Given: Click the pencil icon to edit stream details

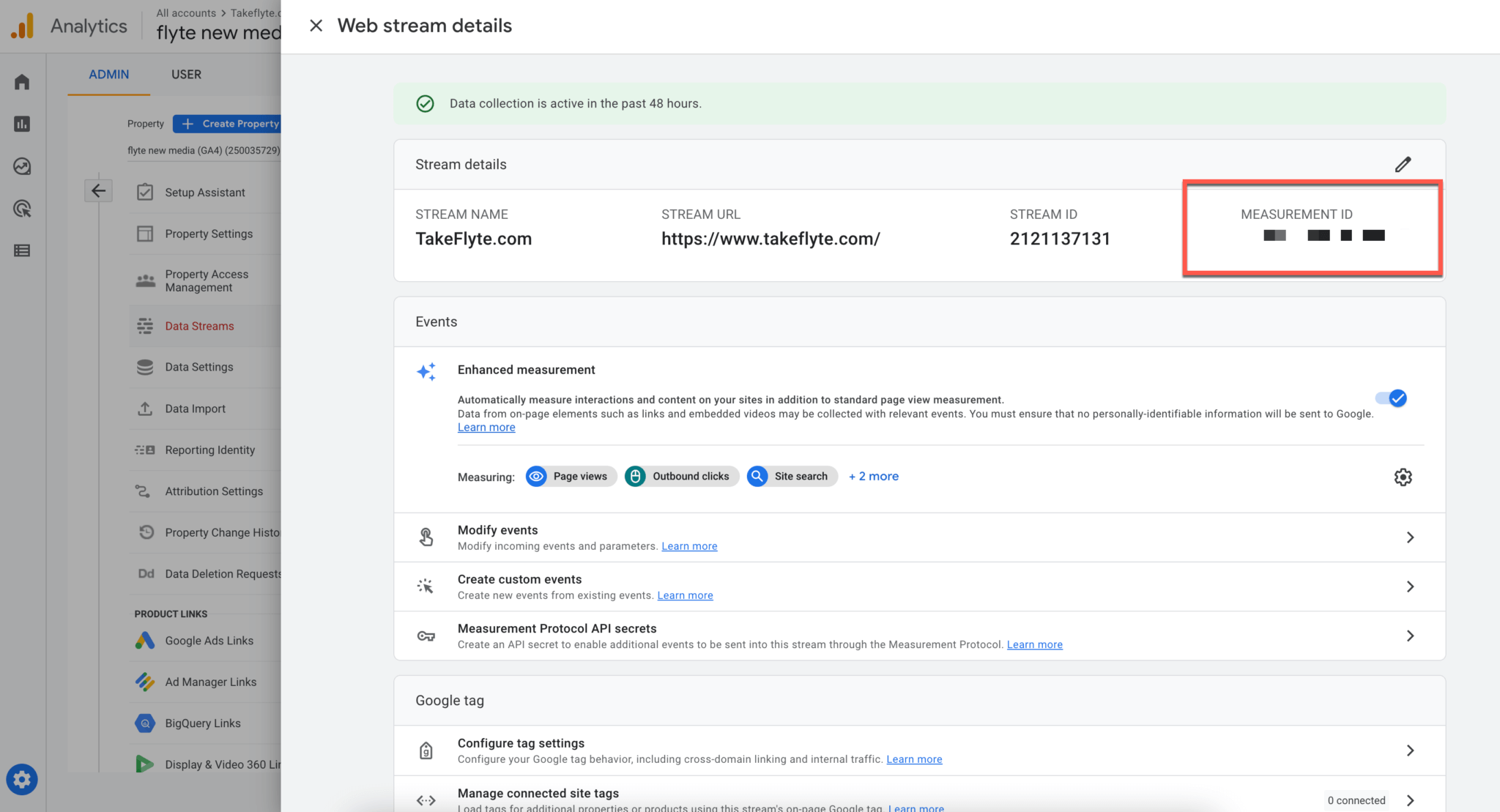Looking at the screenshot, I should point(1403,164).
